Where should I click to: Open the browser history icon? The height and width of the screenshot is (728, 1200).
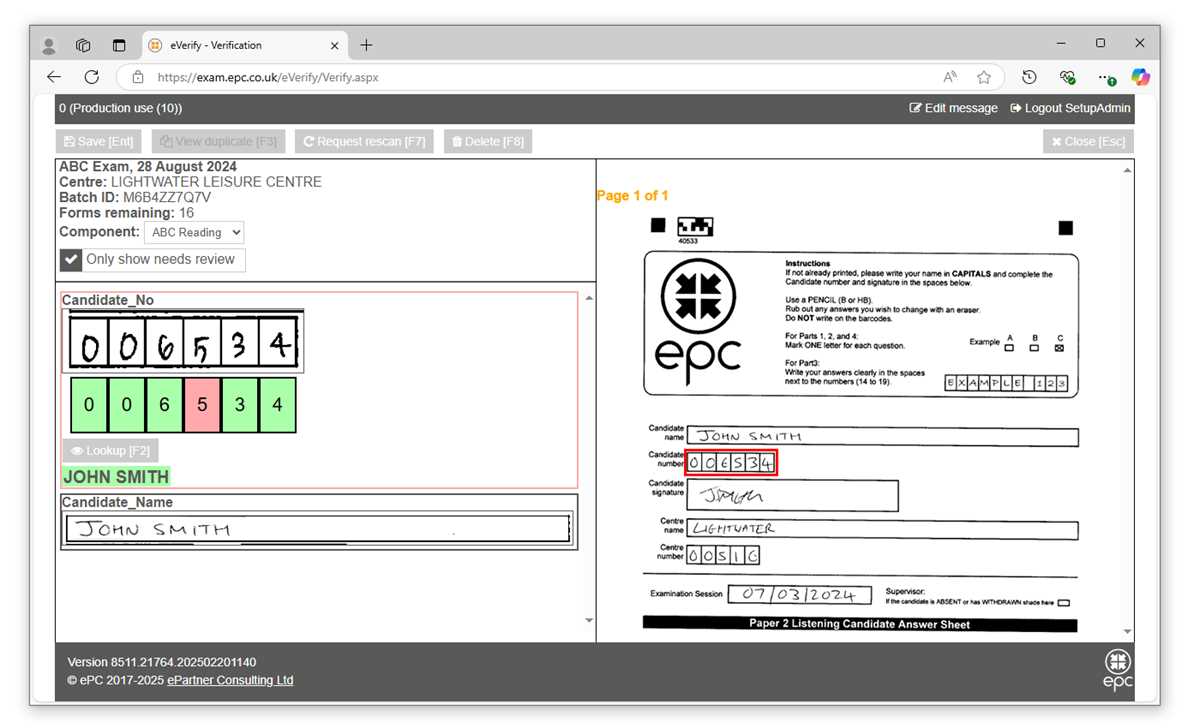(x=1029, y=77)
